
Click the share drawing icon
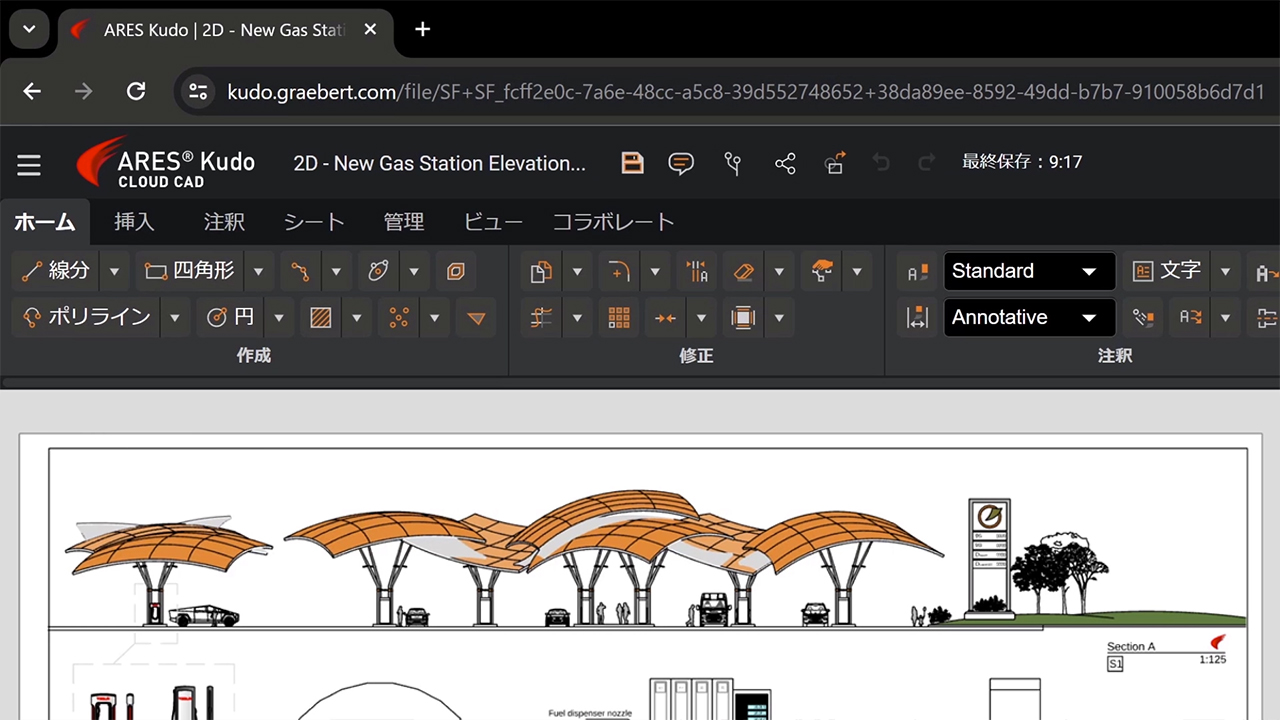pos(785,163)
